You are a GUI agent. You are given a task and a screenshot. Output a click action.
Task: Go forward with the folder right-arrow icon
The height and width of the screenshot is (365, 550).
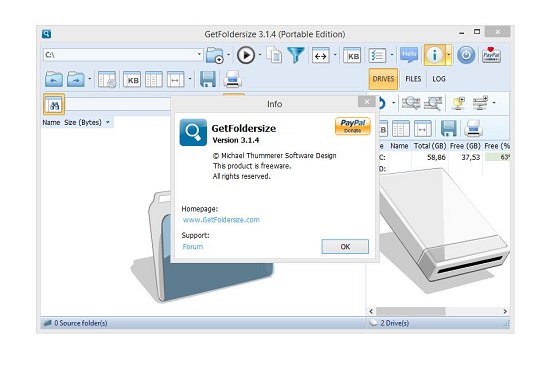point(76,79)
